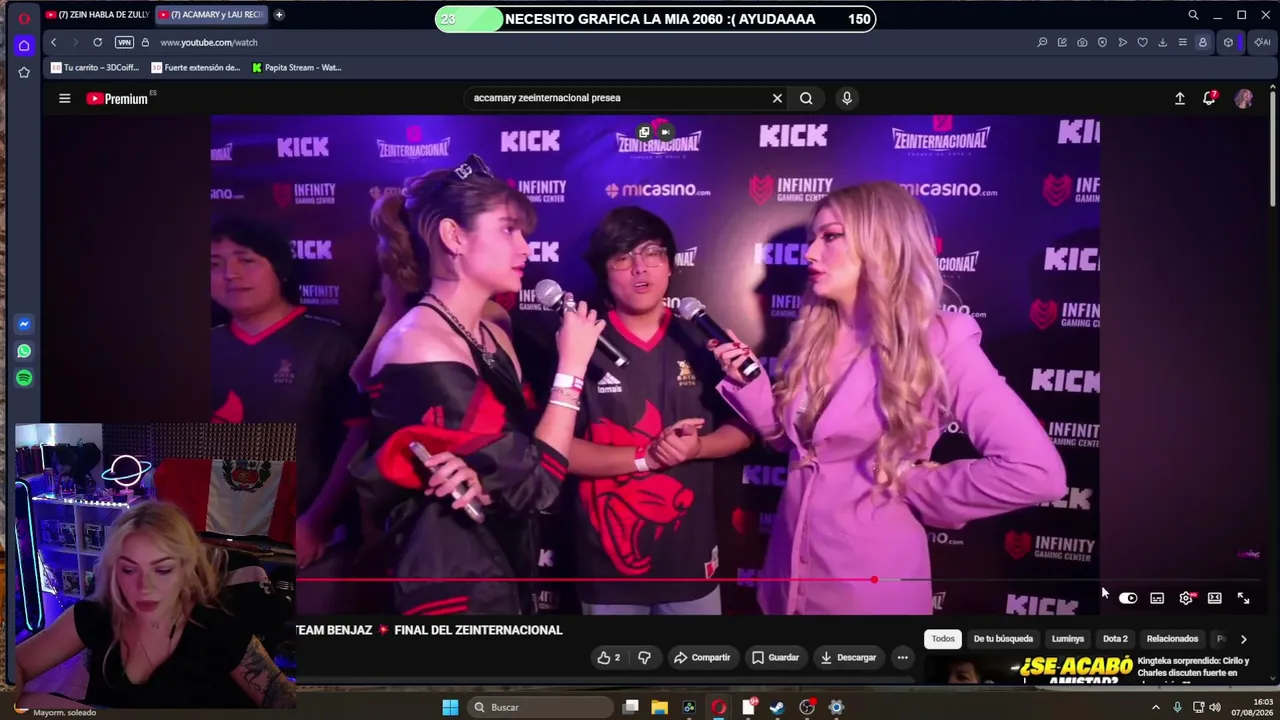Go to Opera sidebar home button
Image resolution: width=1280 pixels, height=720 pixels.
coord(24,45)
